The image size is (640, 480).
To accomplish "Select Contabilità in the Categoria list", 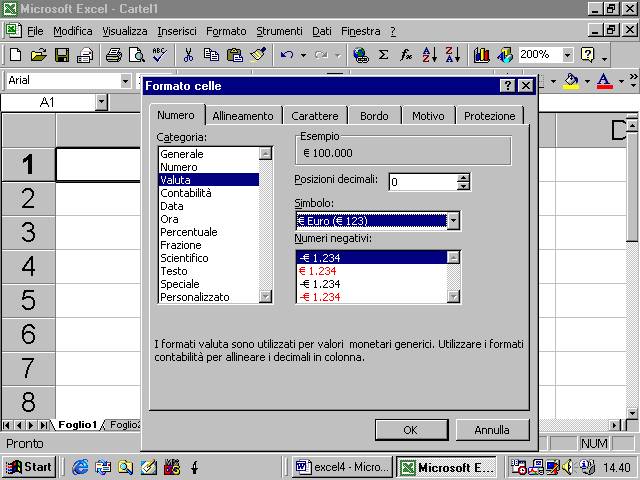I will pyautogui.click(x=209, y=193).
